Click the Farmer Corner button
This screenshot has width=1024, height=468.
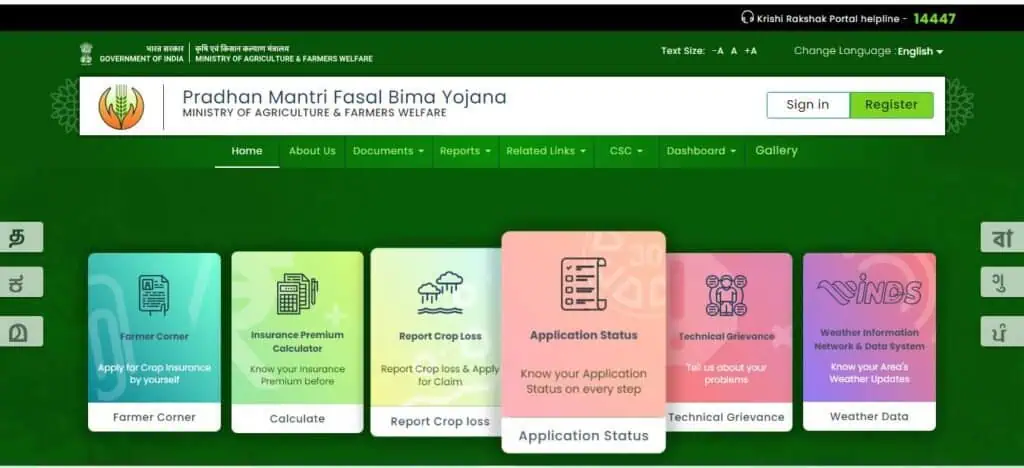154,417
